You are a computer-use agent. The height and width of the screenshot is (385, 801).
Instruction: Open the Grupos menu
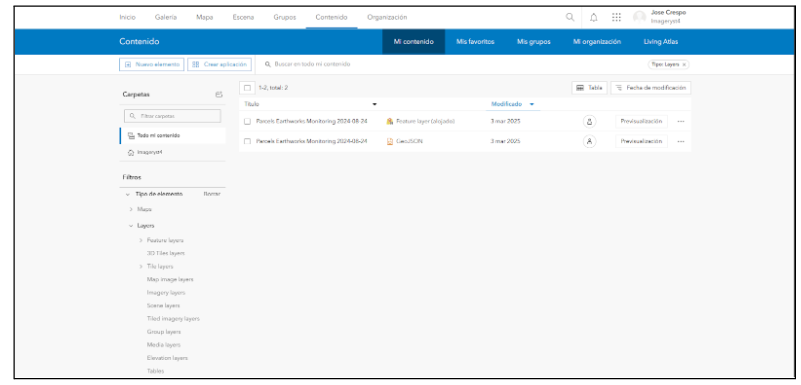tap(285, 17)
